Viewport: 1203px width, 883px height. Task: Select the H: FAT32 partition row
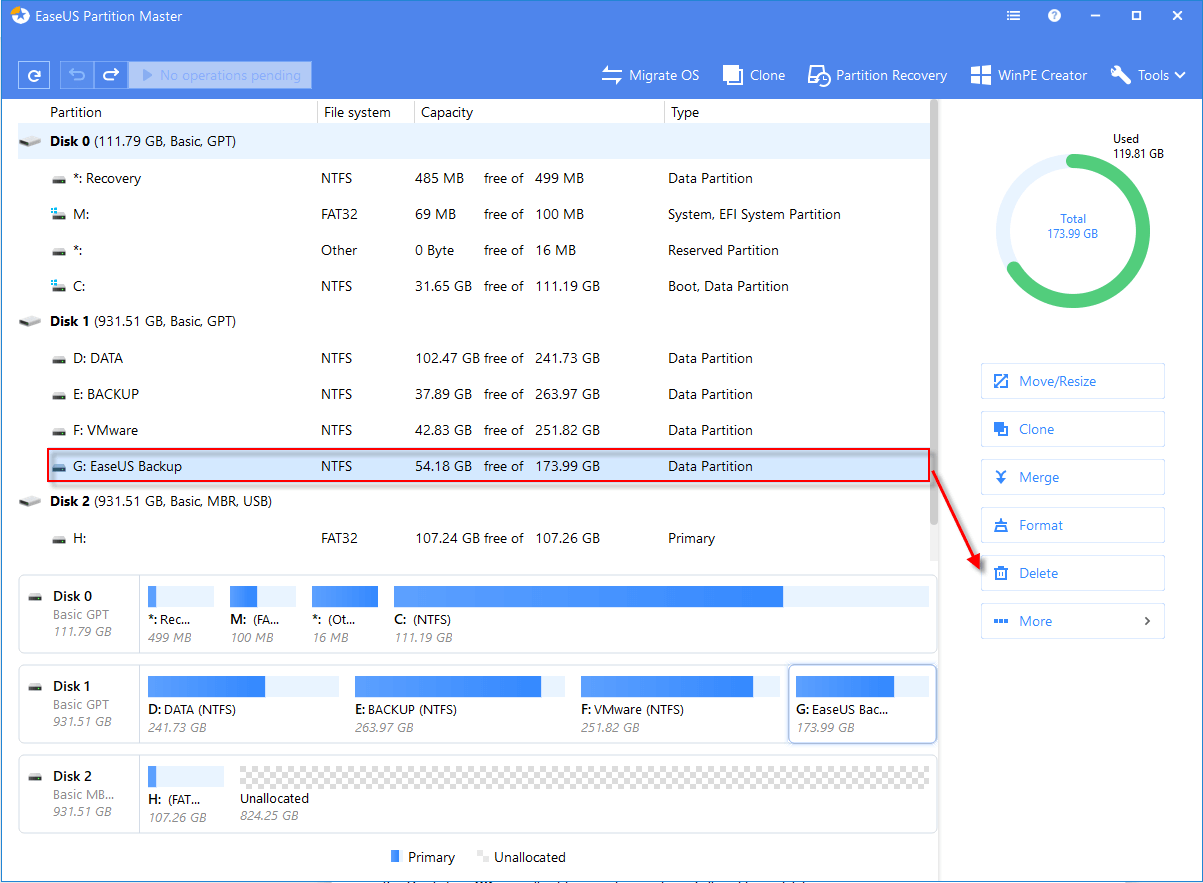pos(474,538)
